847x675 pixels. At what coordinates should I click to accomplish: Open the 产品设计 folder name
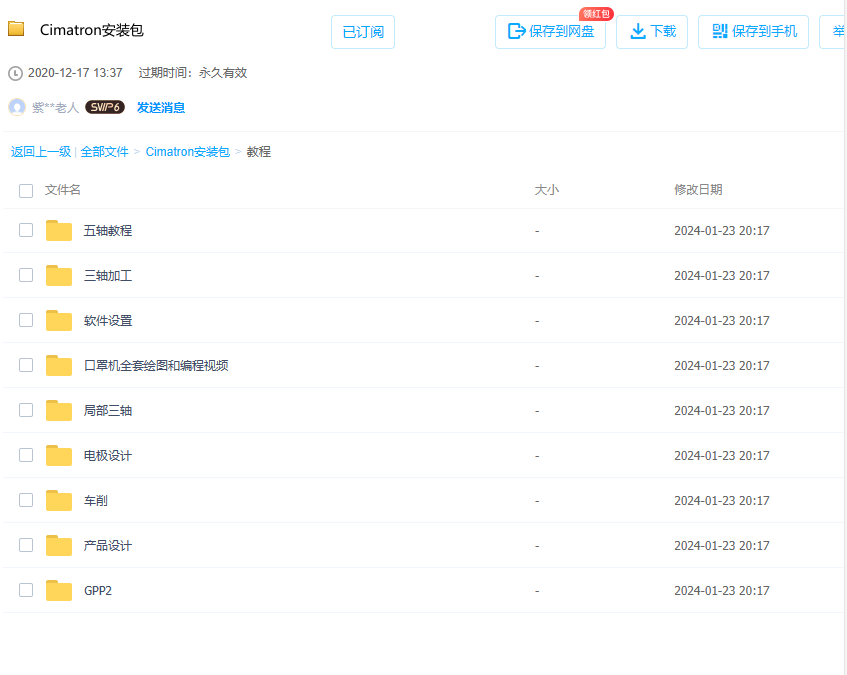coord(108,546)
